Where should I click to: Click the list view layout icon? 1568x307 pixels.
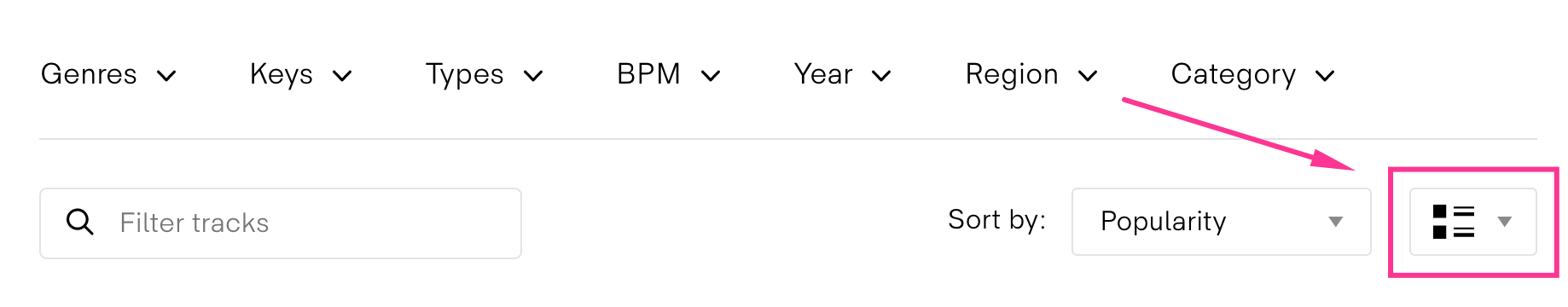[1454, 222]
